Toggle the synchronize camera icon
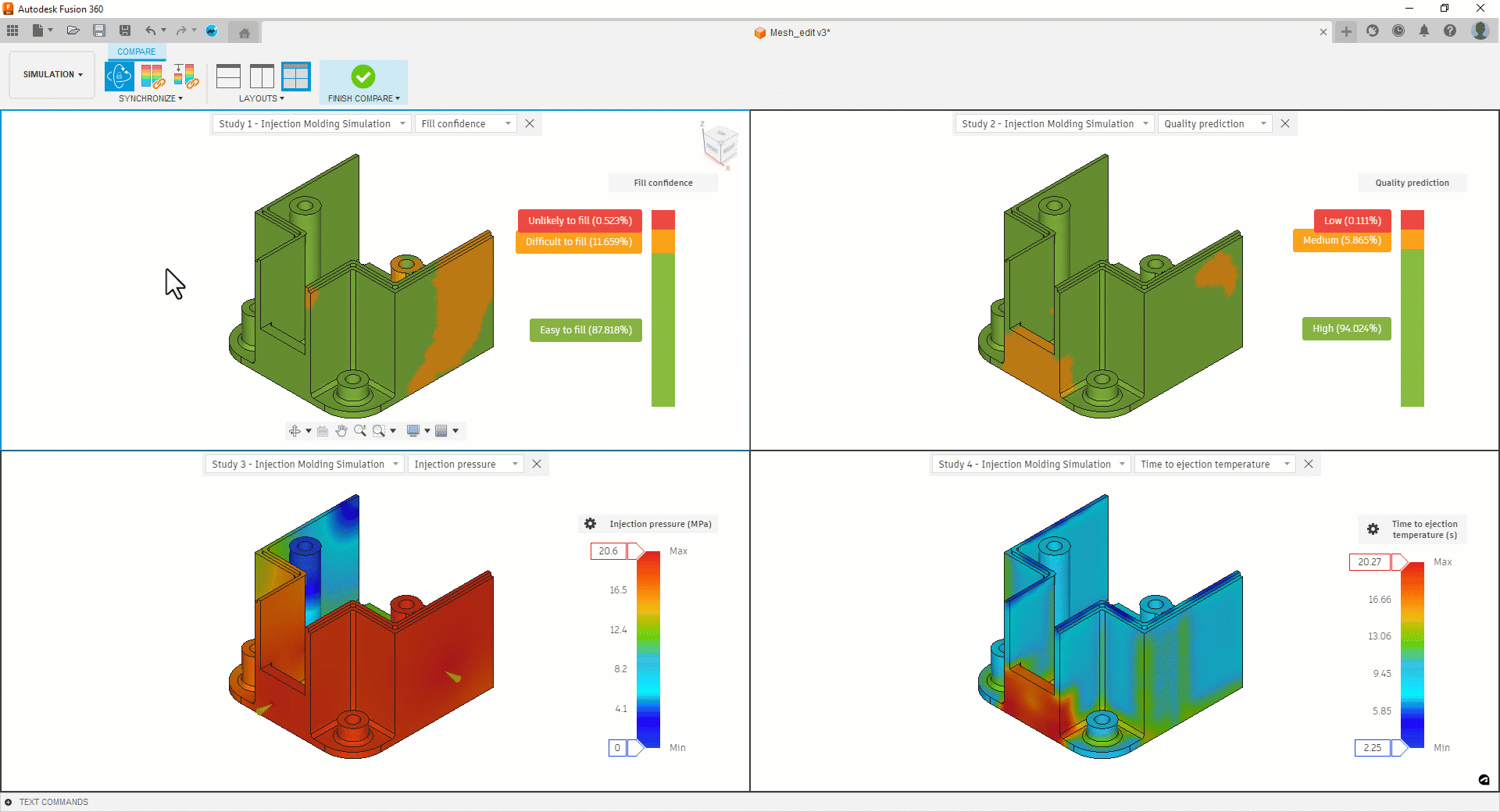 pyautogui.click(x=120, y=77)
